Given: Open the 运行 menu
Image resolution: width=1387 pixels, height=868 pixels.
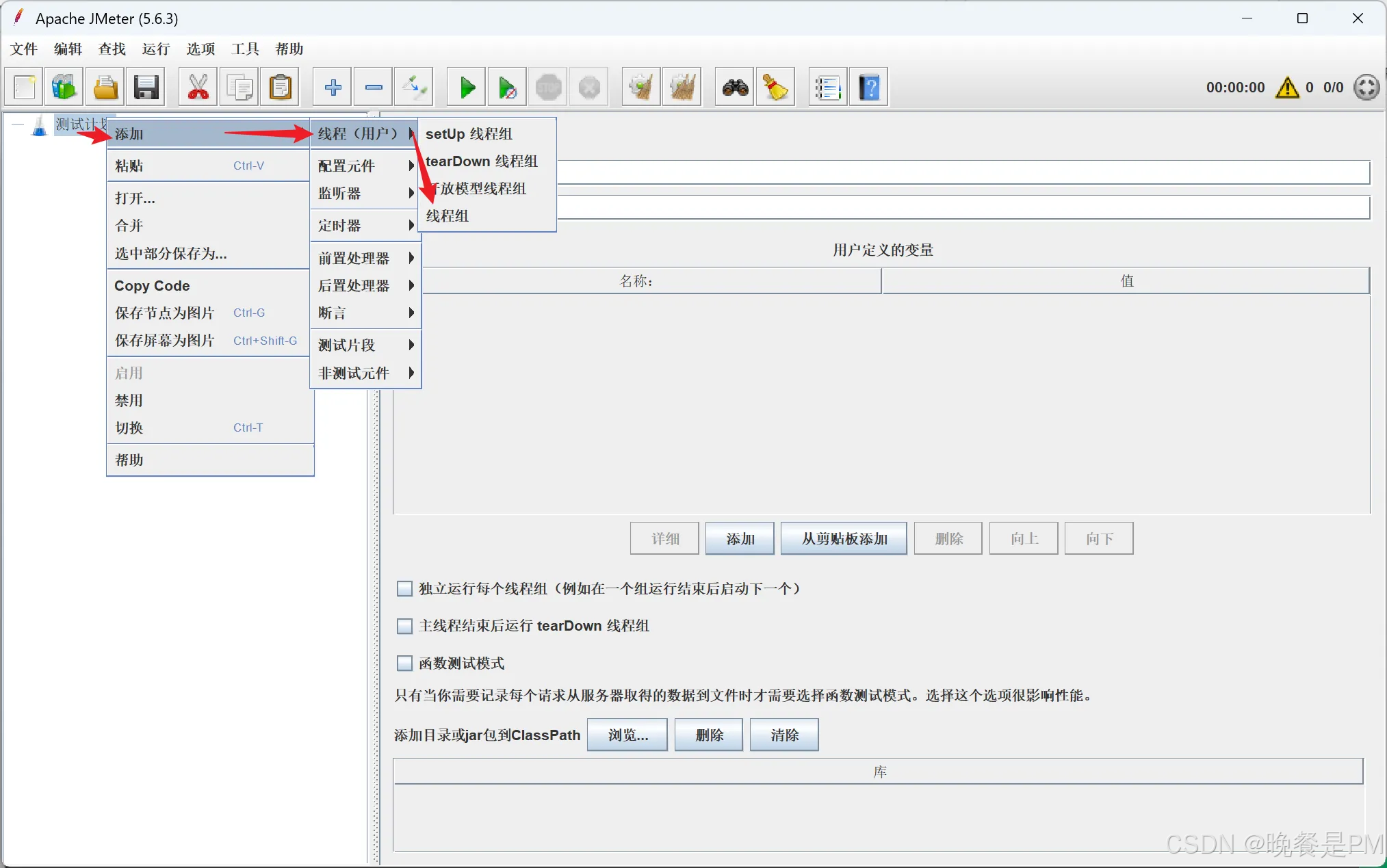Looking at the screenshot, I should tap(156, 49).
